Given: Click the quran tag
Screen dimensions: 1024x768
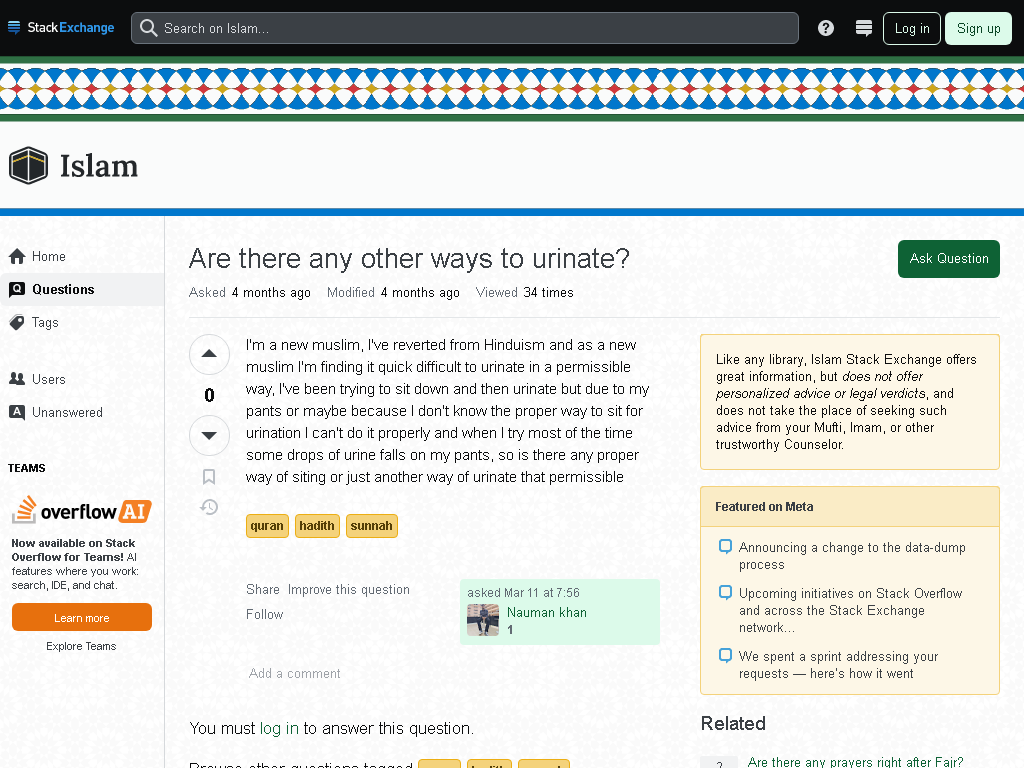Looking at the screenshot, I should pyautogui.click(x=267, y=526).
